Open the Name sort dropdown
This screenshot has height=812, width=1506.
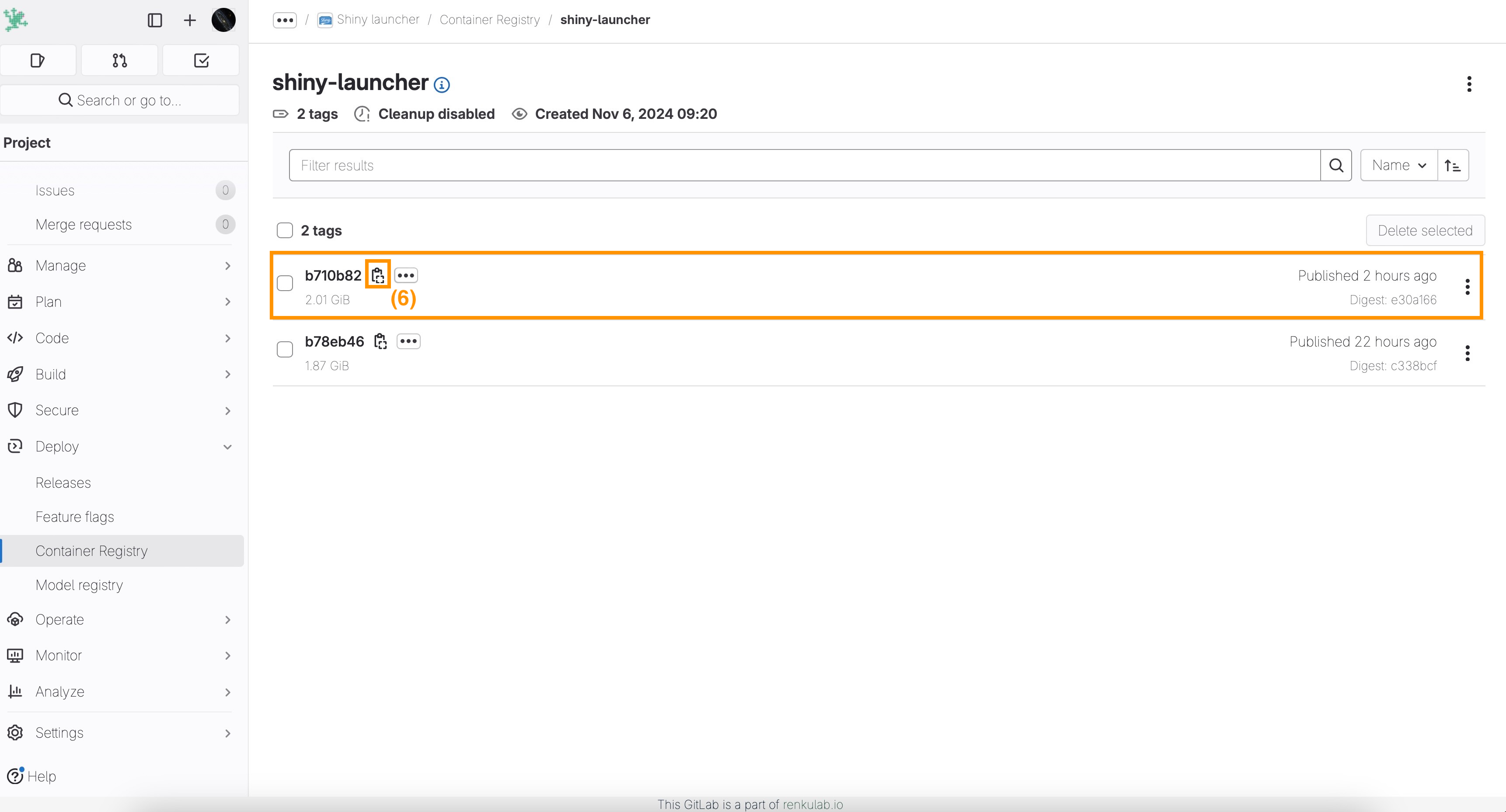point(1399,165)
